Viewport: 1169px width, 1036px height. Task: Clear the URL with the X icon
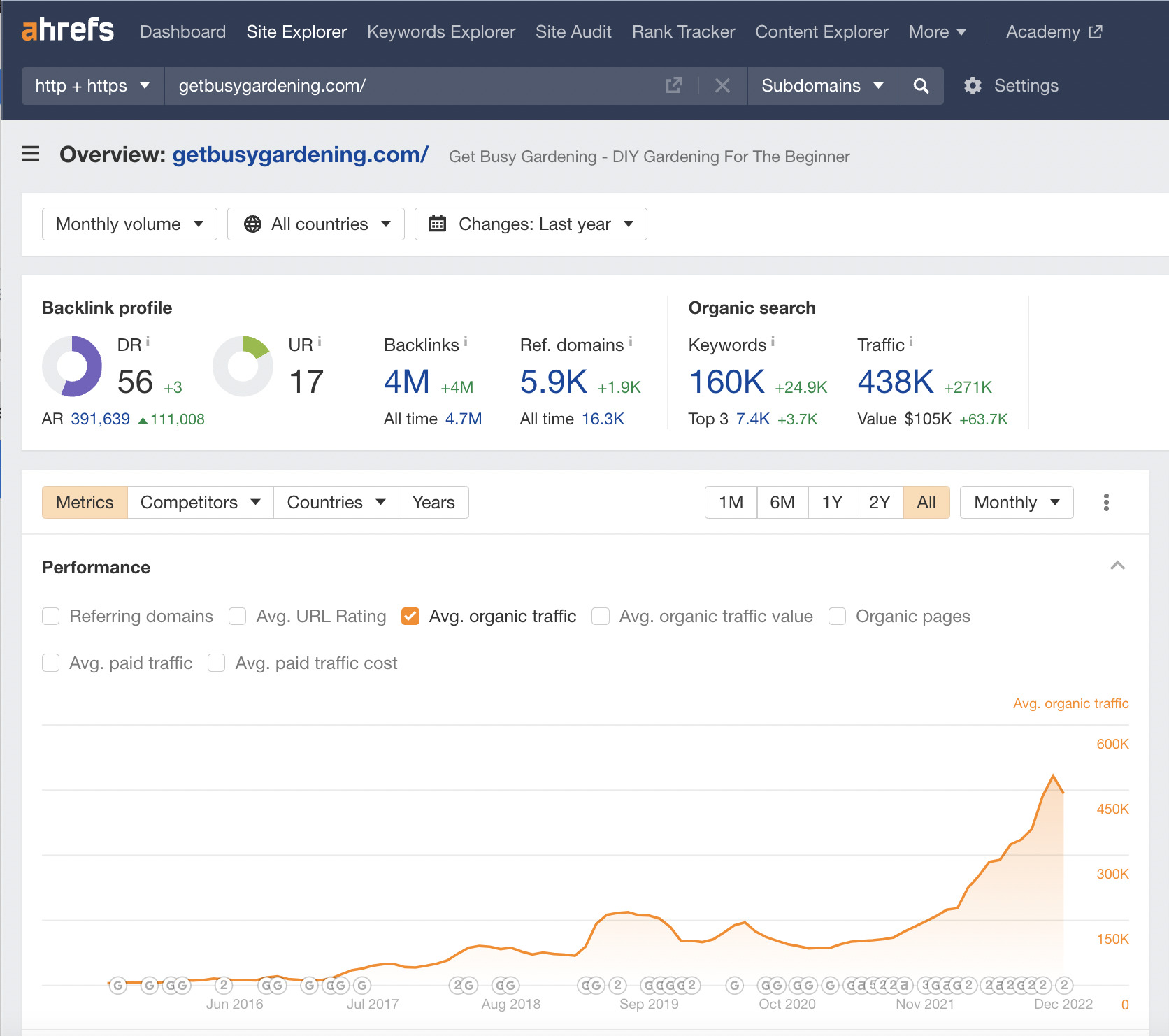[x=722, y=86]
